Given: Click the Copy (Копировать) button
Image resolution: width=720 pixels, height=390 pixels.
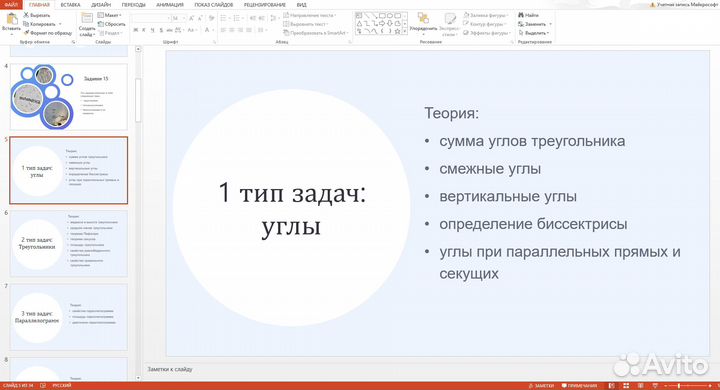Looking at the screenshot, I should (x=40, y=24).
